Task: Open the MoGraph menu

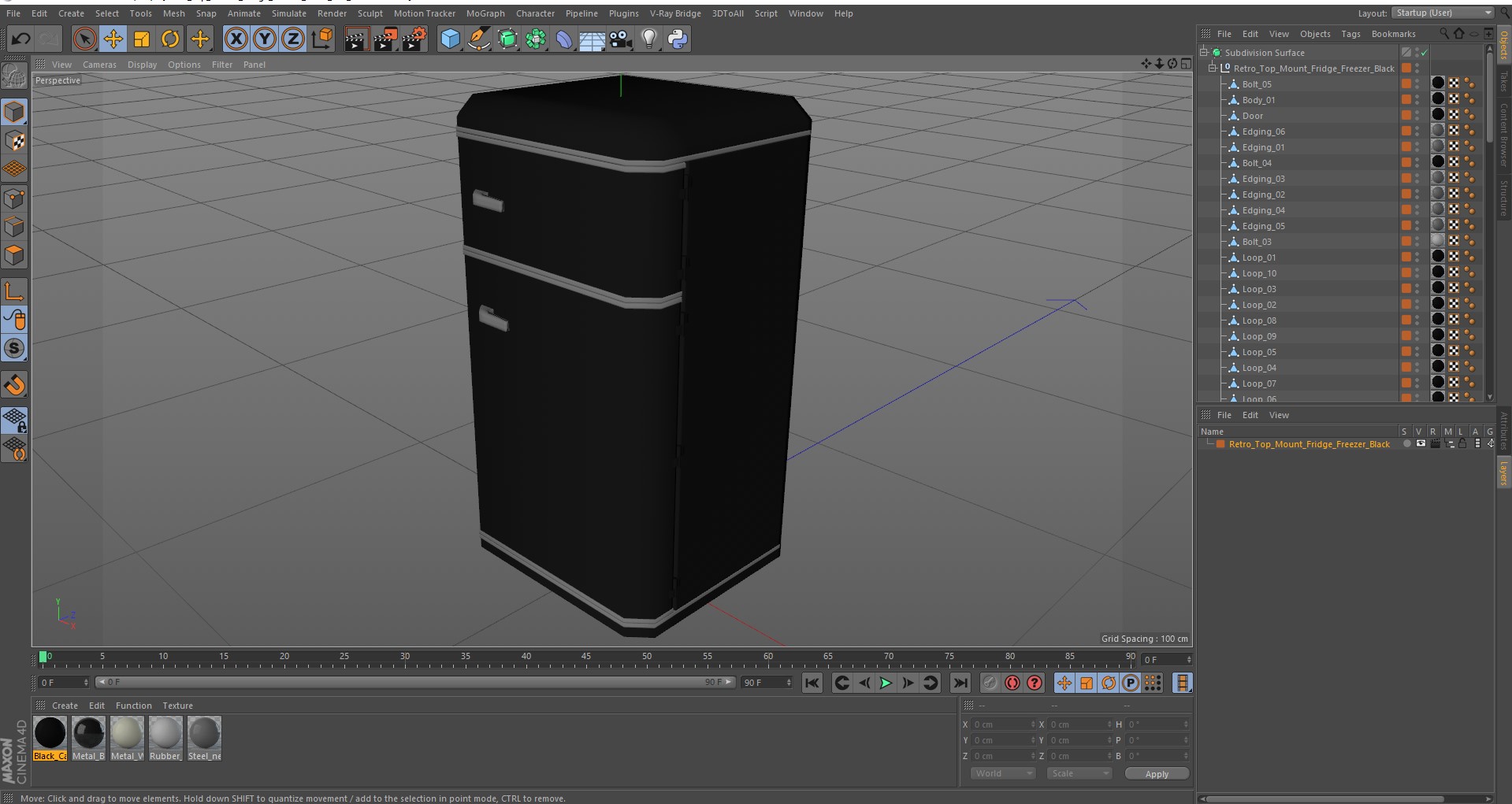Action: 485,13
